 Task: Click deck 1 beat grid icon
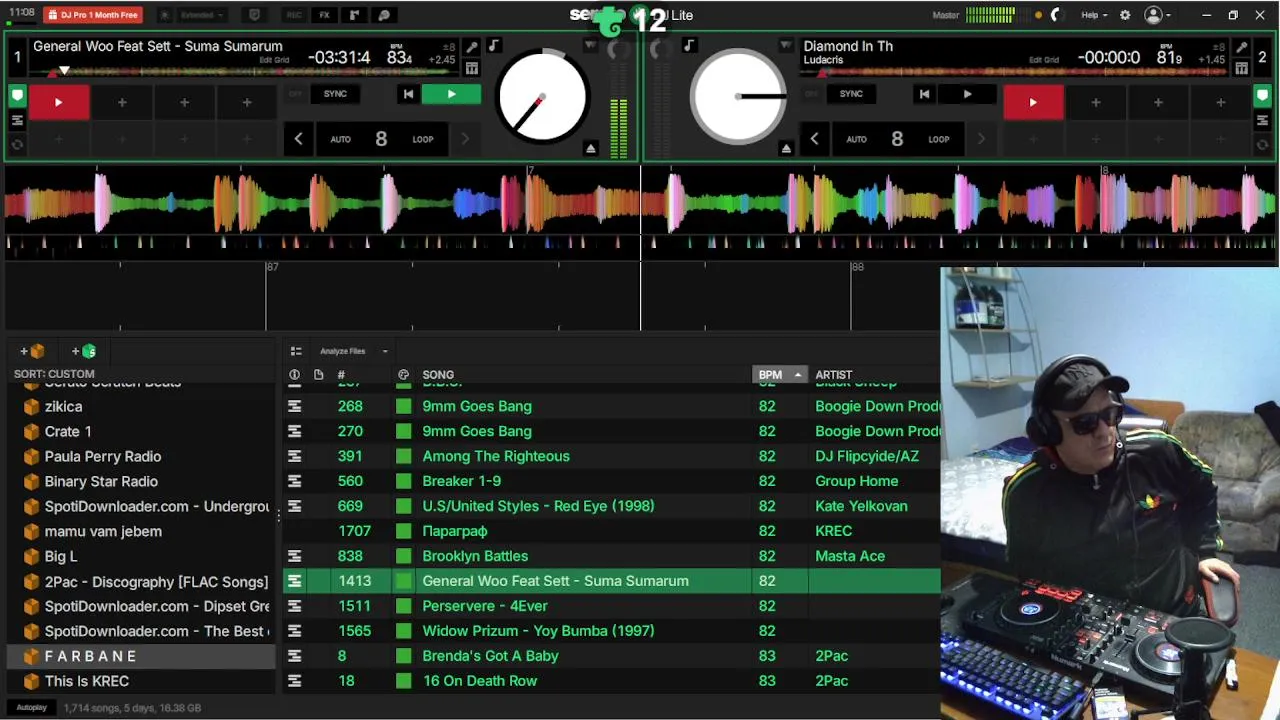click(x=472, y=68)
